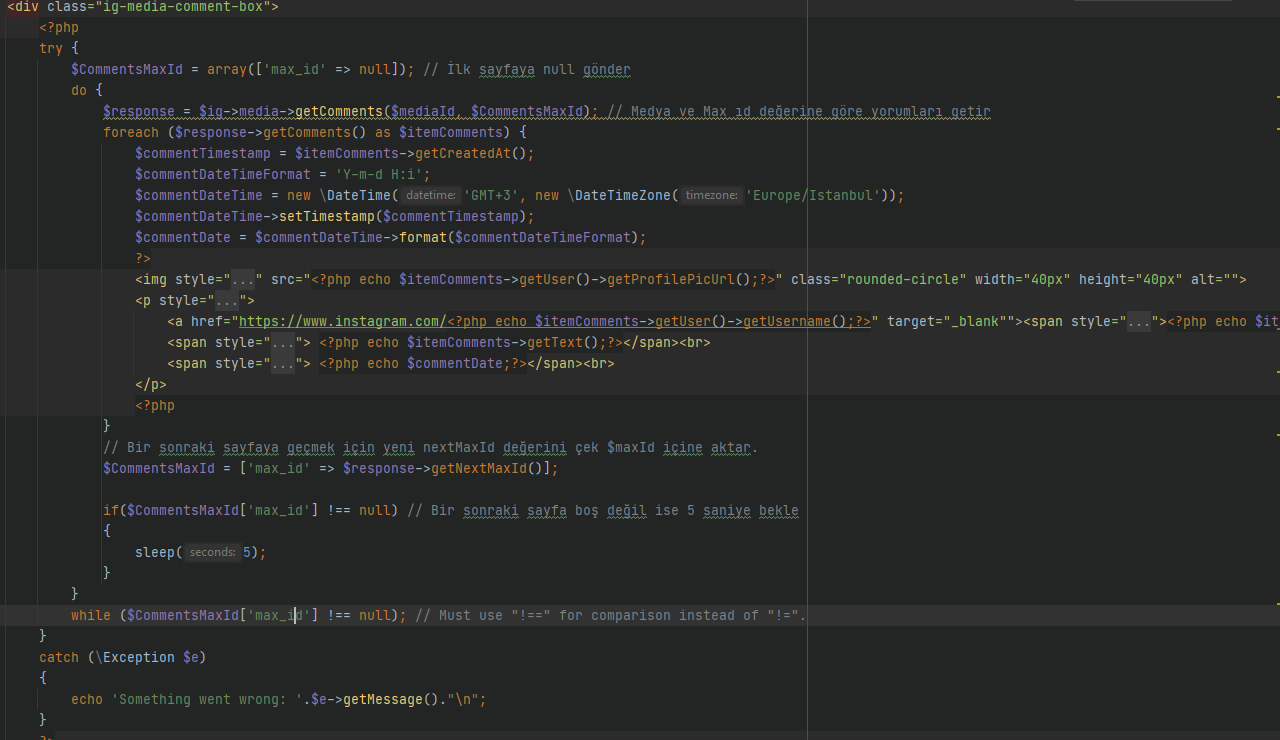This screenshot has height=740, width=1280.
Task: Click the while keyword of the do-while loop
Action: click(x=91, y=616)
